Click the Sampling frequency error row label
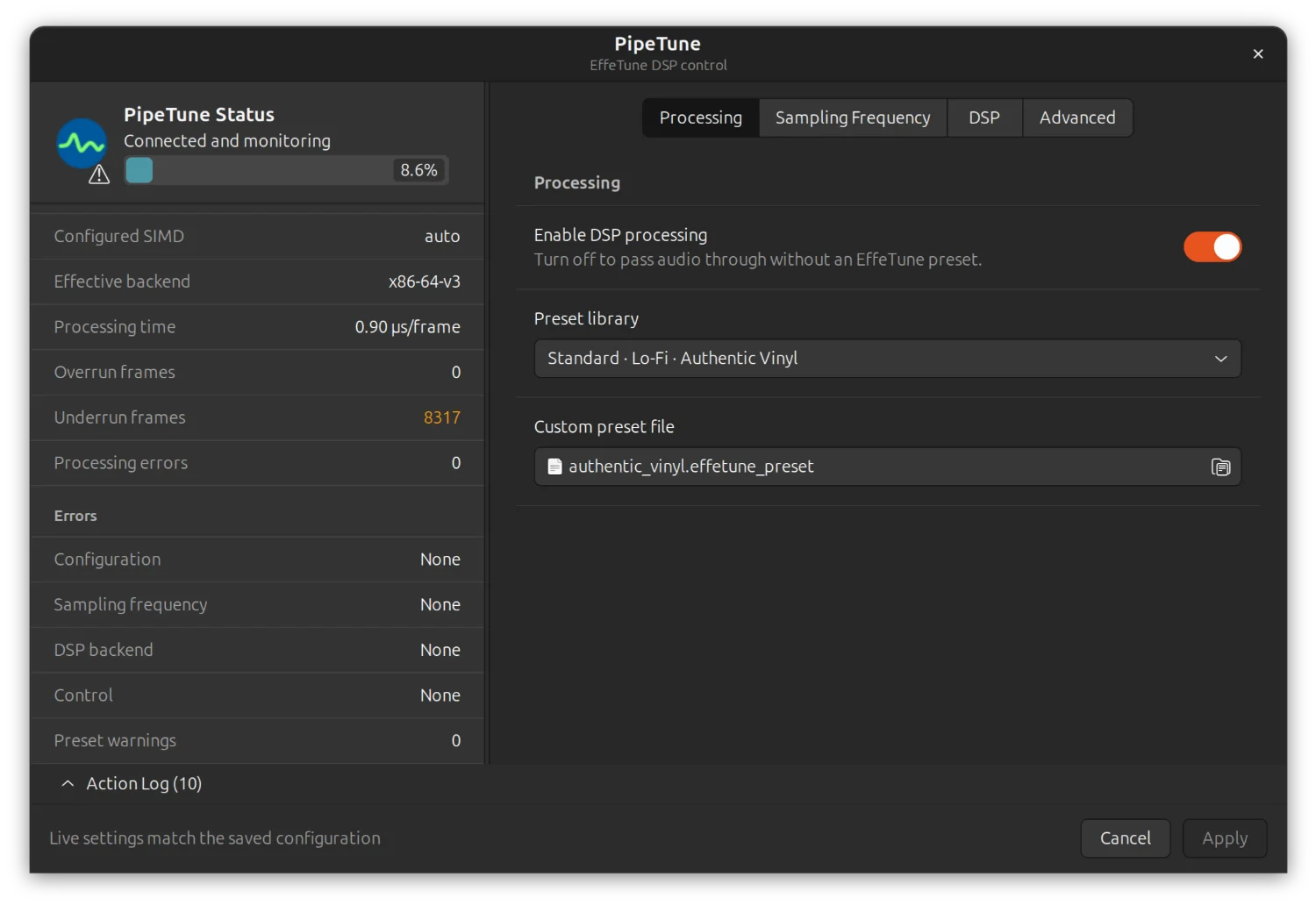1316x905 pixels. [131, 605]
